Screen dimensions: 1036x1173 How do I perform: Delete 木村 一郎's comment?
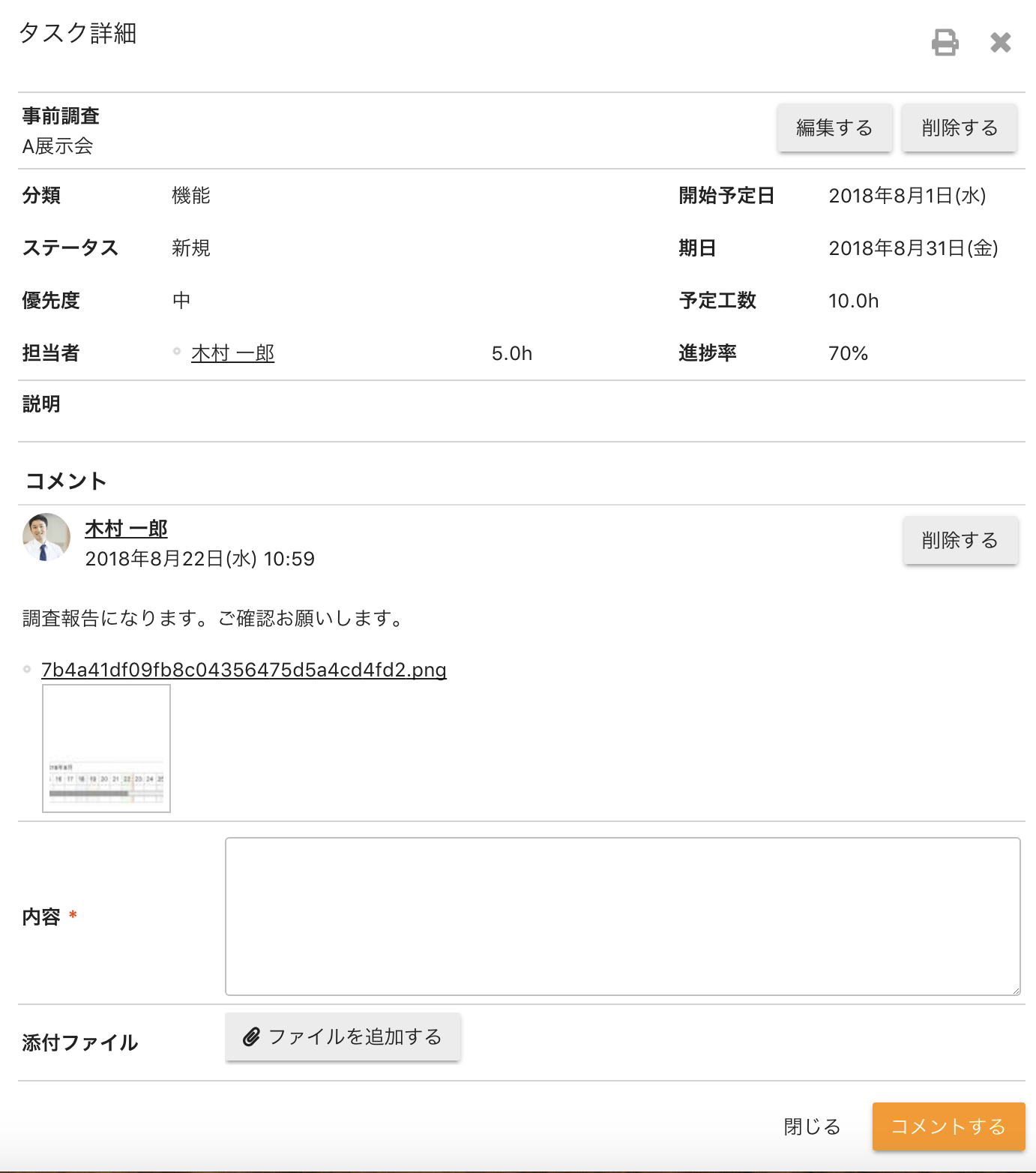(x=960, y=539)
